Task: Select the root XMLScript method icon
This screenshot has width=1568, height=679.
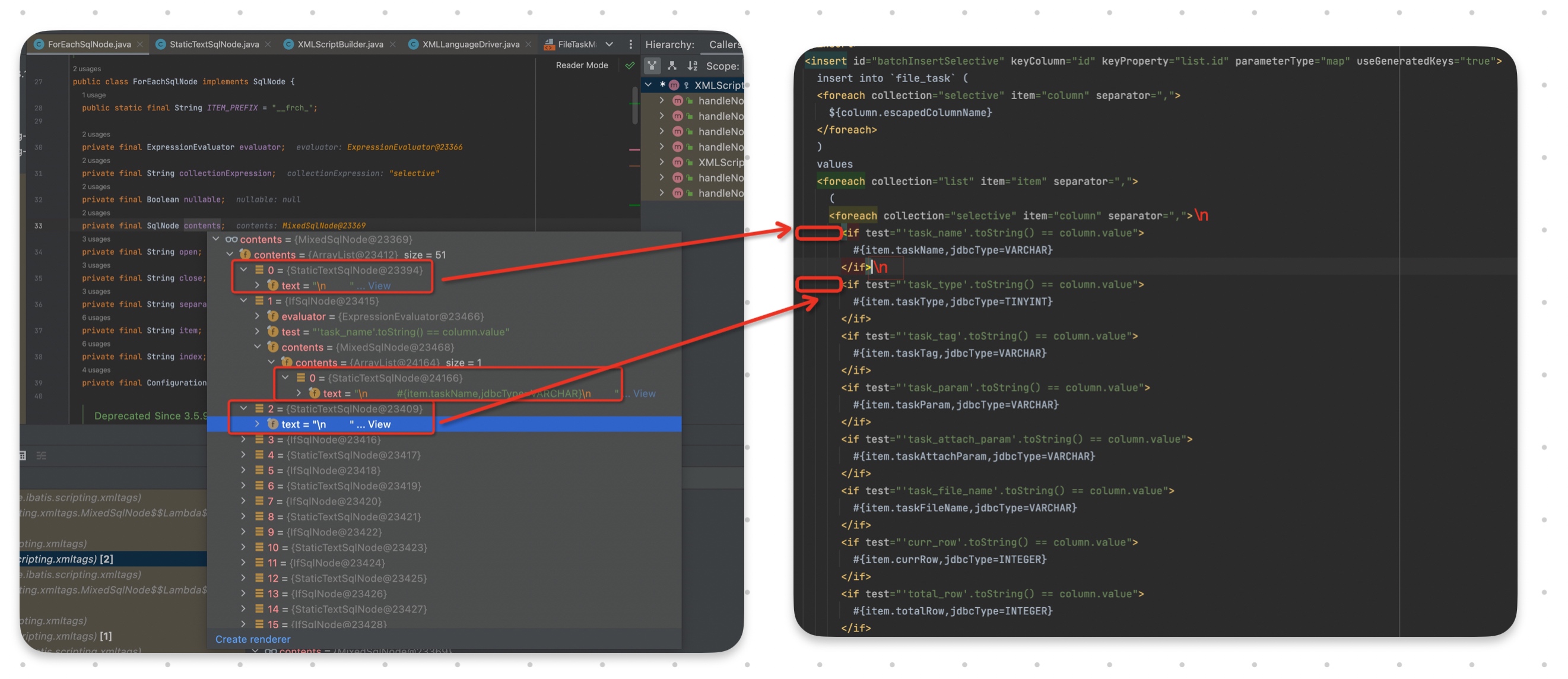Action: (x=674, y=85)
